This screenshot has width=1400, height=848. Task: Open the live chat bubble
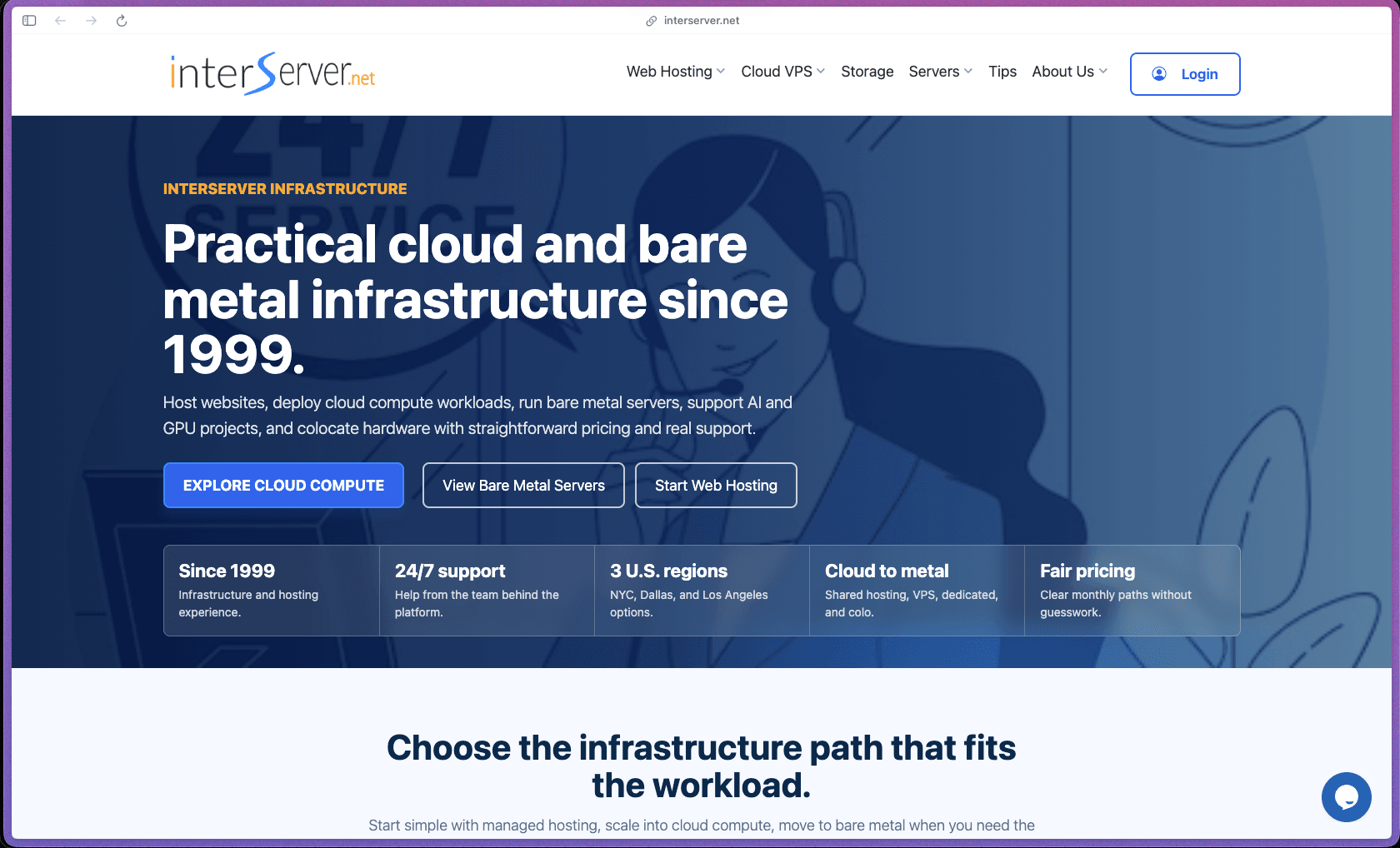point(1346,797)
